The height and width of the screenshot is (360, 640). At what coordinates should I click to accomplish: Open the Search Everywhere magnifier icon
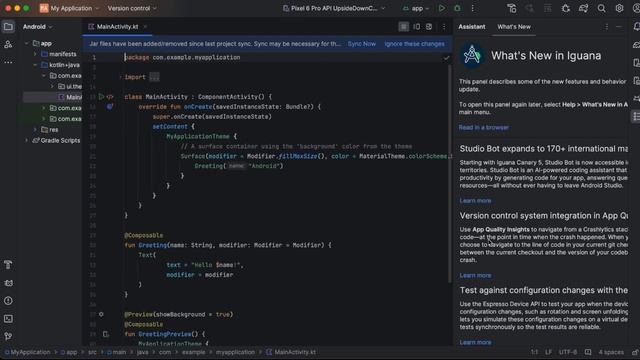(x=601, y=8)
